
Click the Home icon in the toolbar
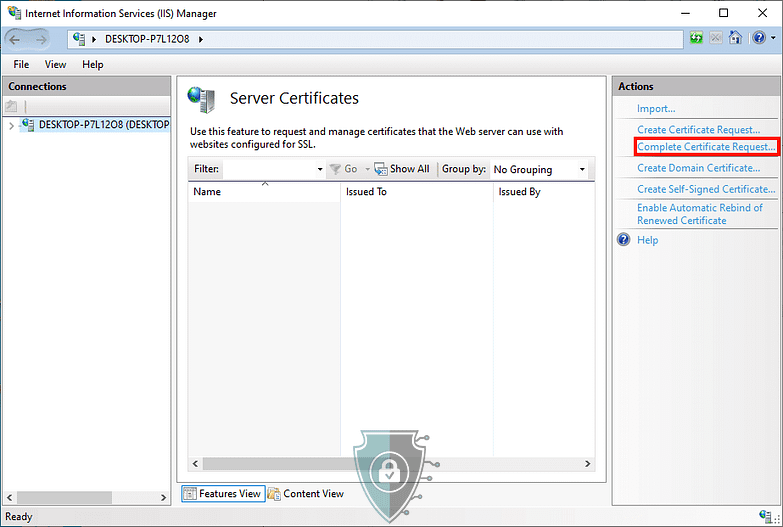[x=735, y=39]
